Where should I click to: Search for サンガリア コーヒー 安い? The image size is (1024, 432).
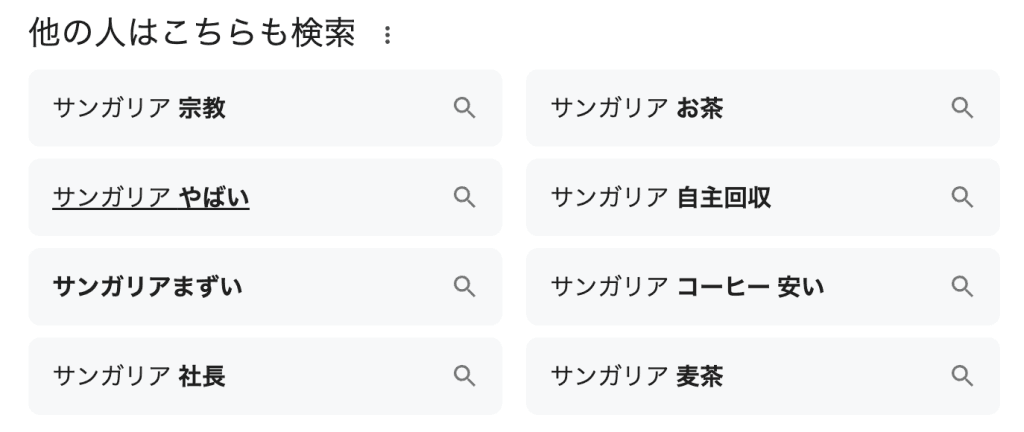[x=687, y=287]
